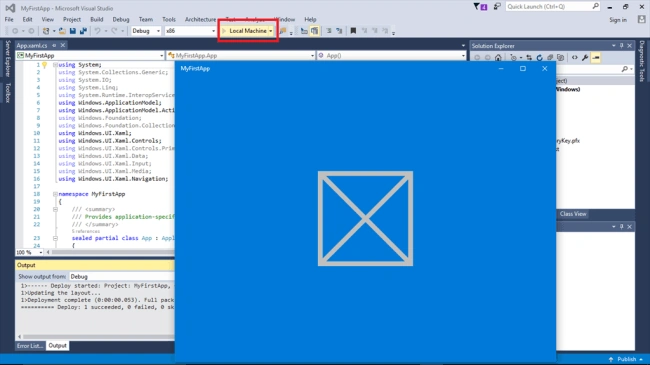Collapse the namespace MyFirstApp block

pos(55,194)
